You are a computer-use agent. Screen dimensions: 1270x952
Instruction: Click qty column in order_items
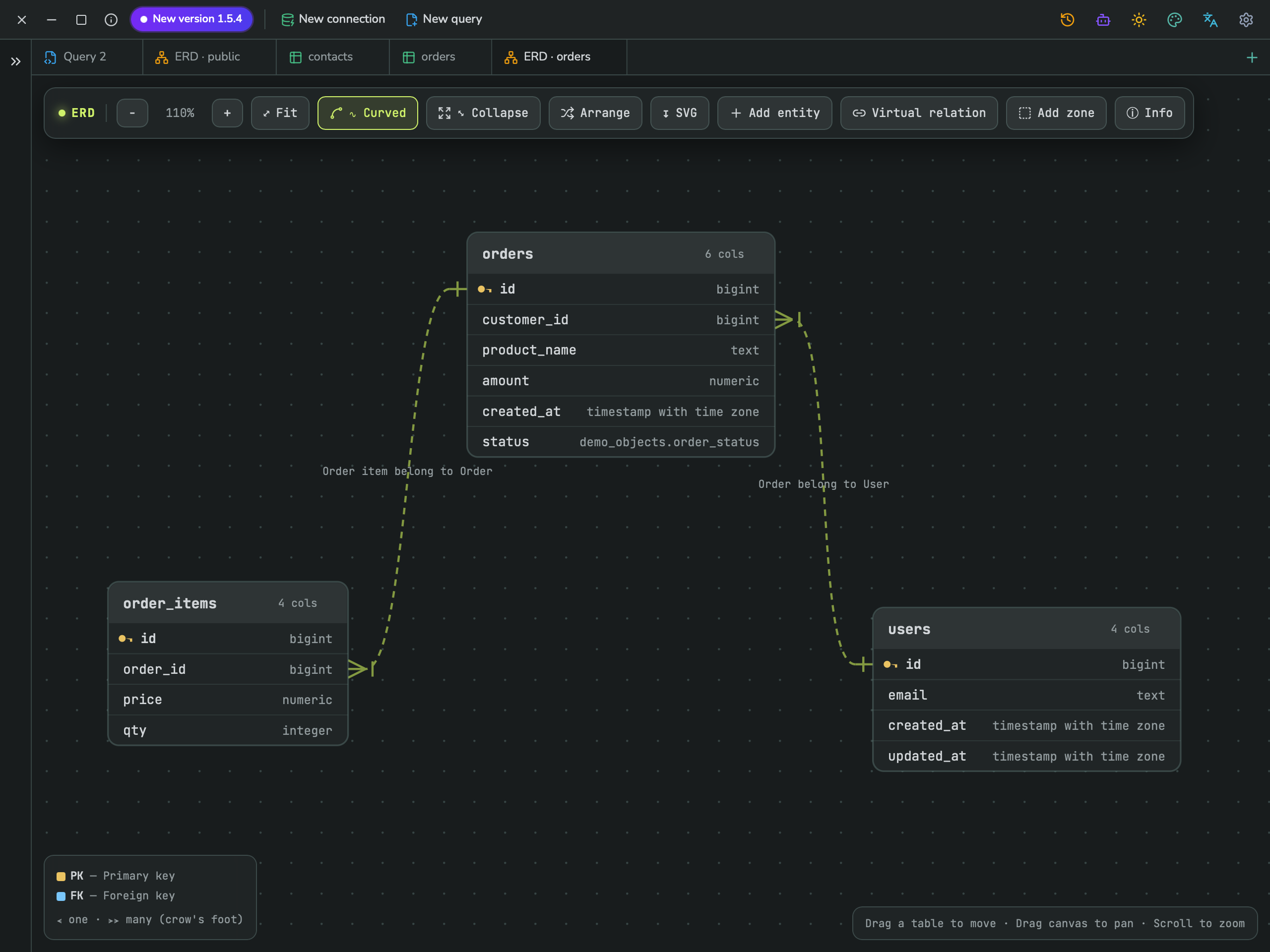coord(228,730)
